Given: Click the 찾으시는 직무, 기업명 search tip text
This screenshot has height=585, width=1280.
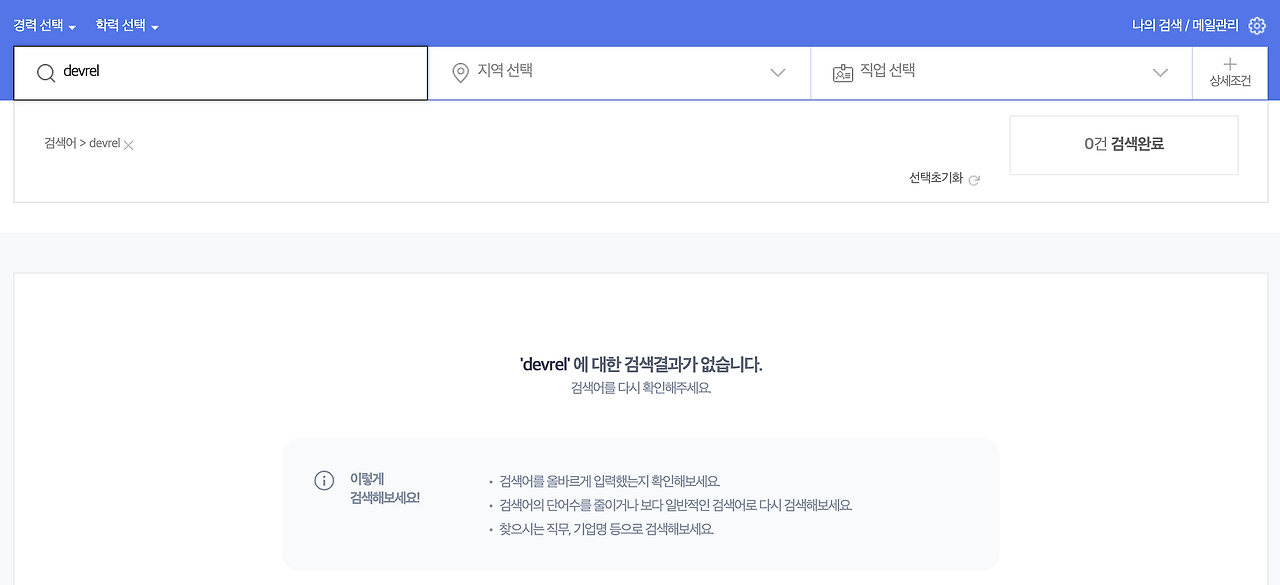Looking at the screenshot, I should click(606, 529).
